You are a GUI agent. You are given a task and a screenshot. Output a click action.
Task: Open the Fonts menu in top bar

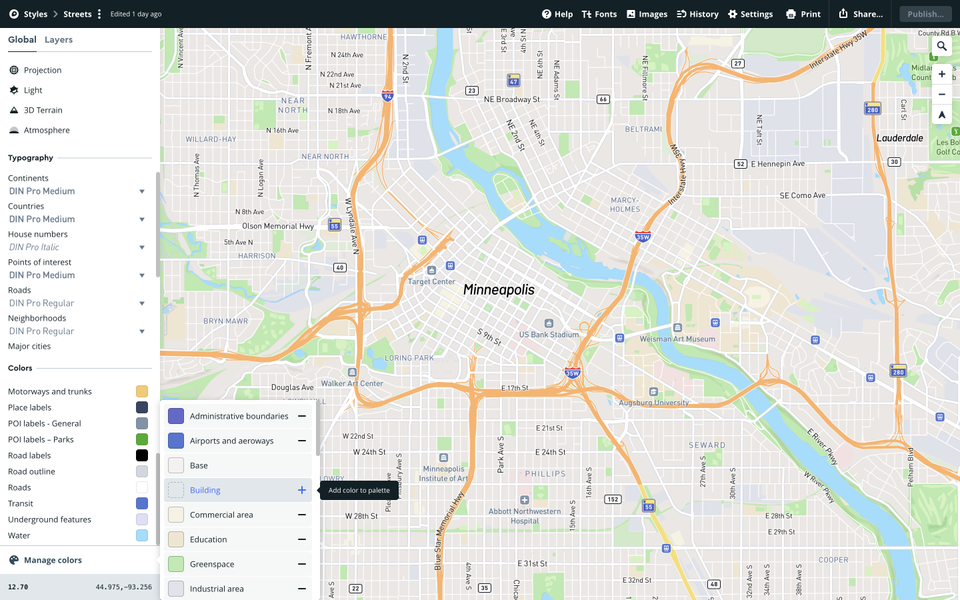(x=599, y=14)
